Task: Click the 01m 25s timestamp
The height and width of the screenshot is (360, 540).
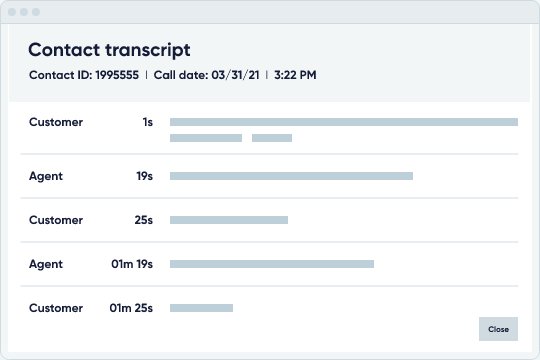Action: tap(131, 308)
